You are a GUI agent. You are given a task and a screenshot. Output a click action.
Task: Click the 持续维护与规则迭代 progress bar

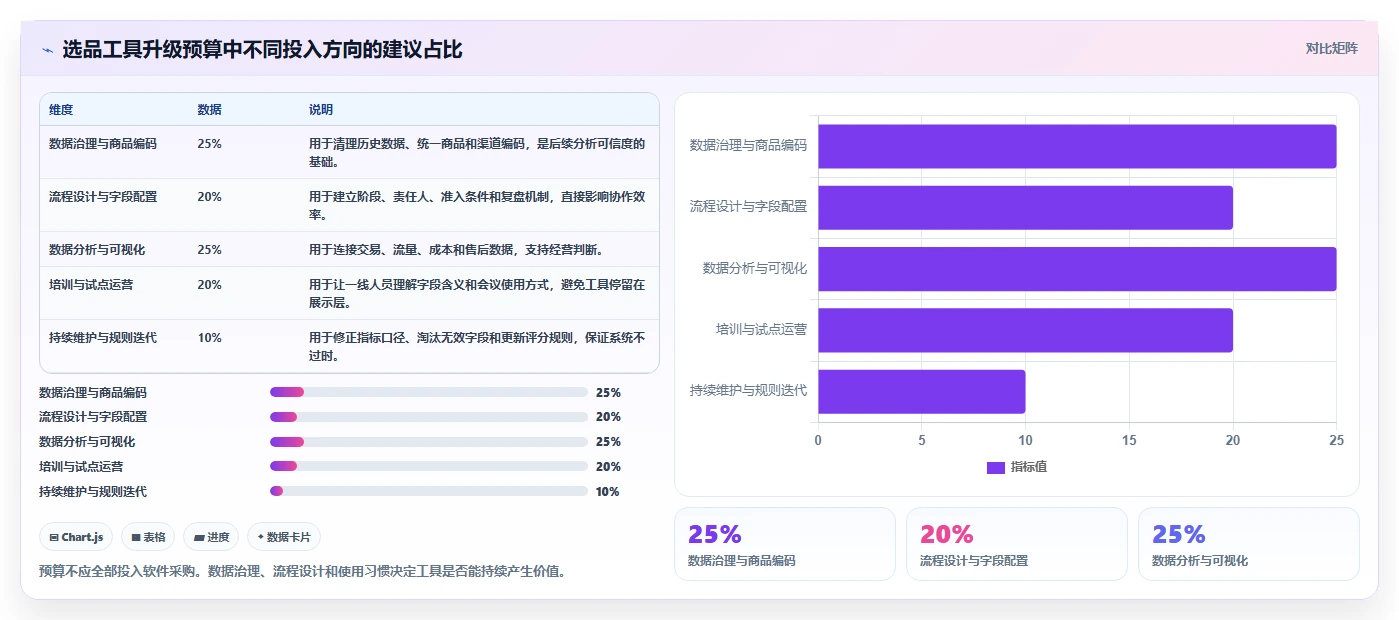[x=429, y=491]
